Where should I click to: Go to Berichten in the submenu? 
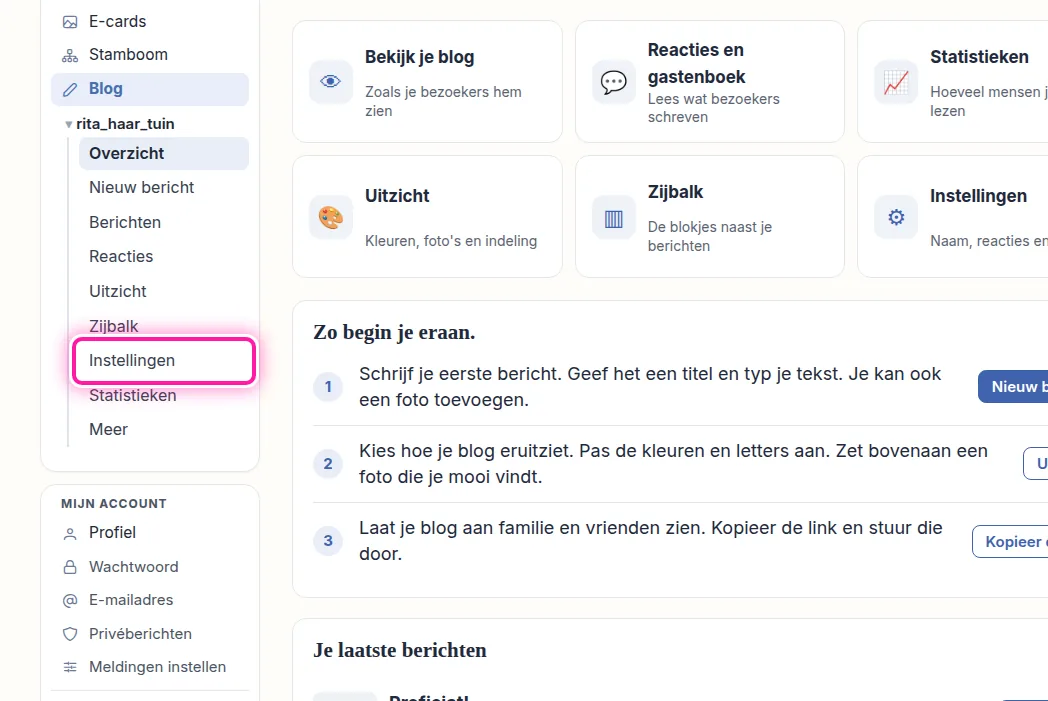[x=164, y=223]
